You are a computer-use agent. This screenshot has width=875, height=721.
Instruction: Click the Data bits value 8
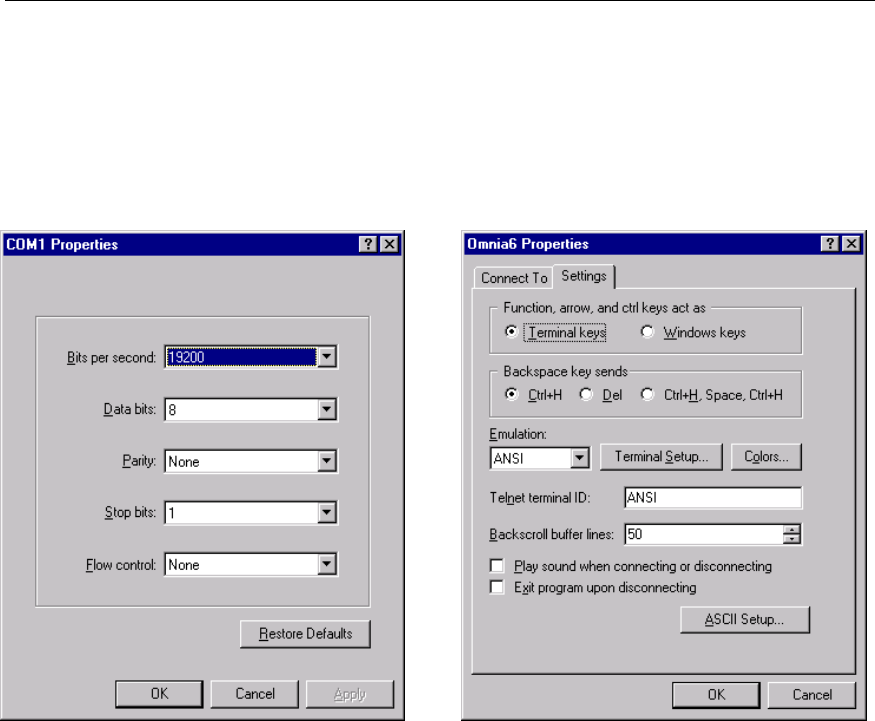(172, 410)
